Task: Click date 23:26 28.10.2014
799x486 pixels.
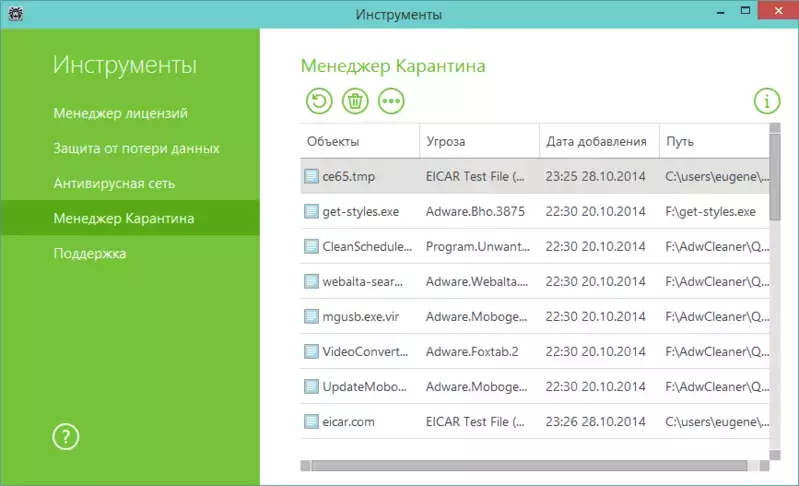Action: point(595,422)
